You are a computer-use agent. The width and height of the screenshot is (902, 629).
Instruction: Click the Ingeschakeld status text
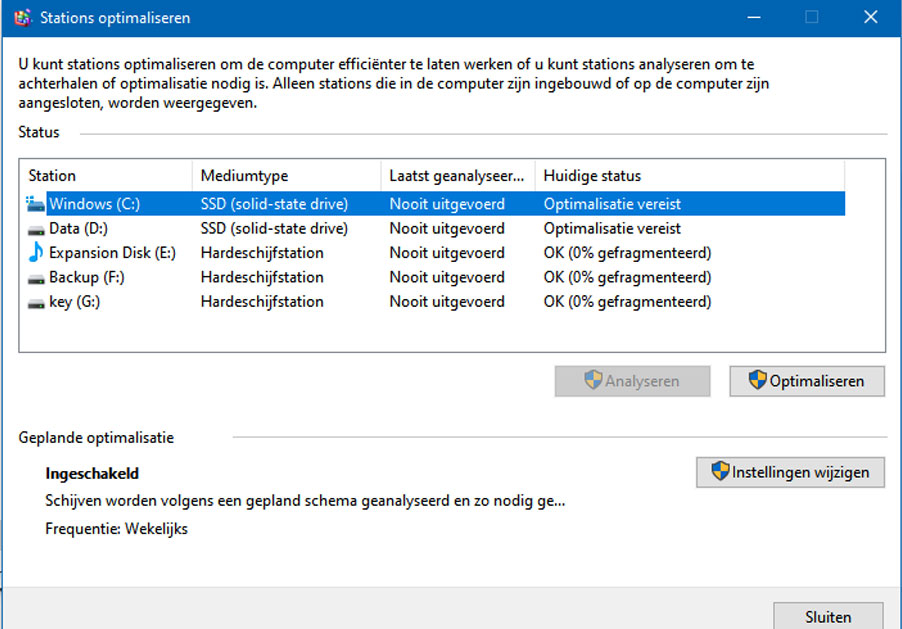click(x=92, y=474)
